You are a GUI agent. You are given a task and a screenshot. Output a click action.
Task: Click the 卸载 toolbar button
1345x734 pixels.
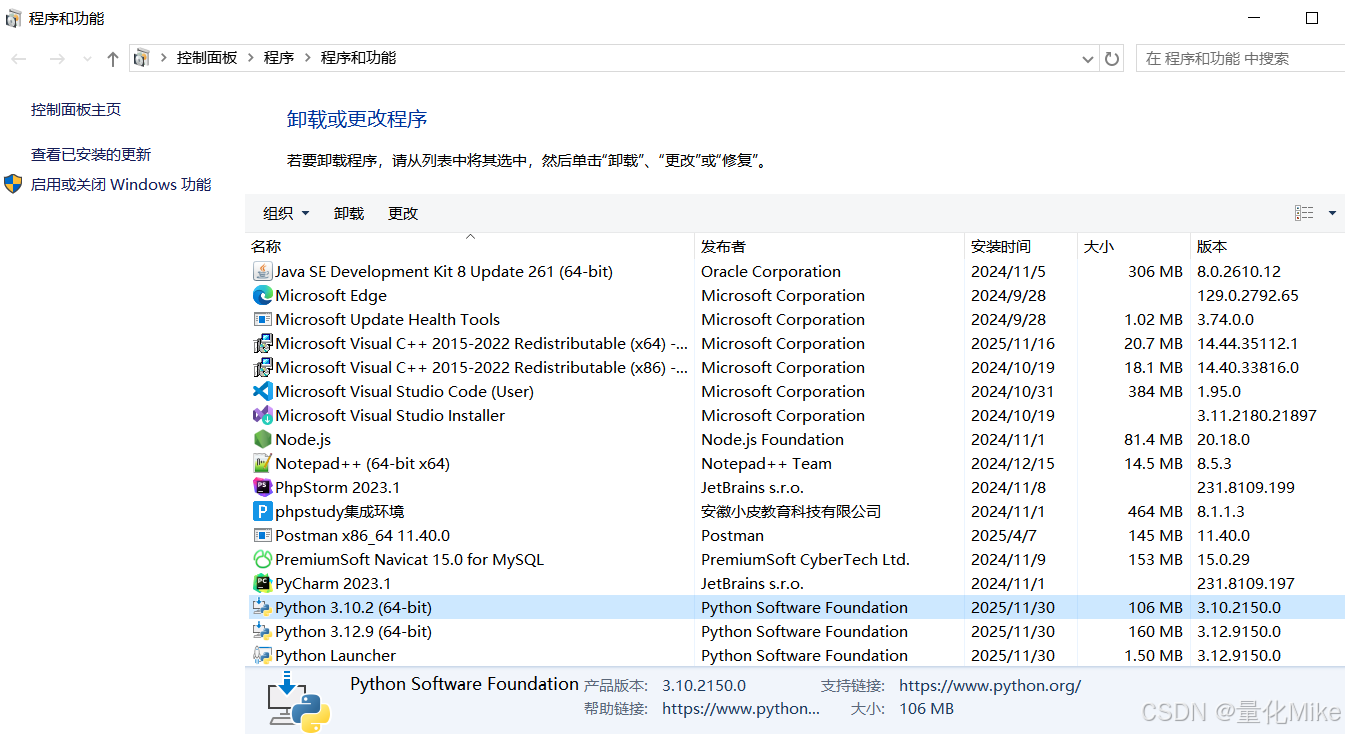pos(349,213)
